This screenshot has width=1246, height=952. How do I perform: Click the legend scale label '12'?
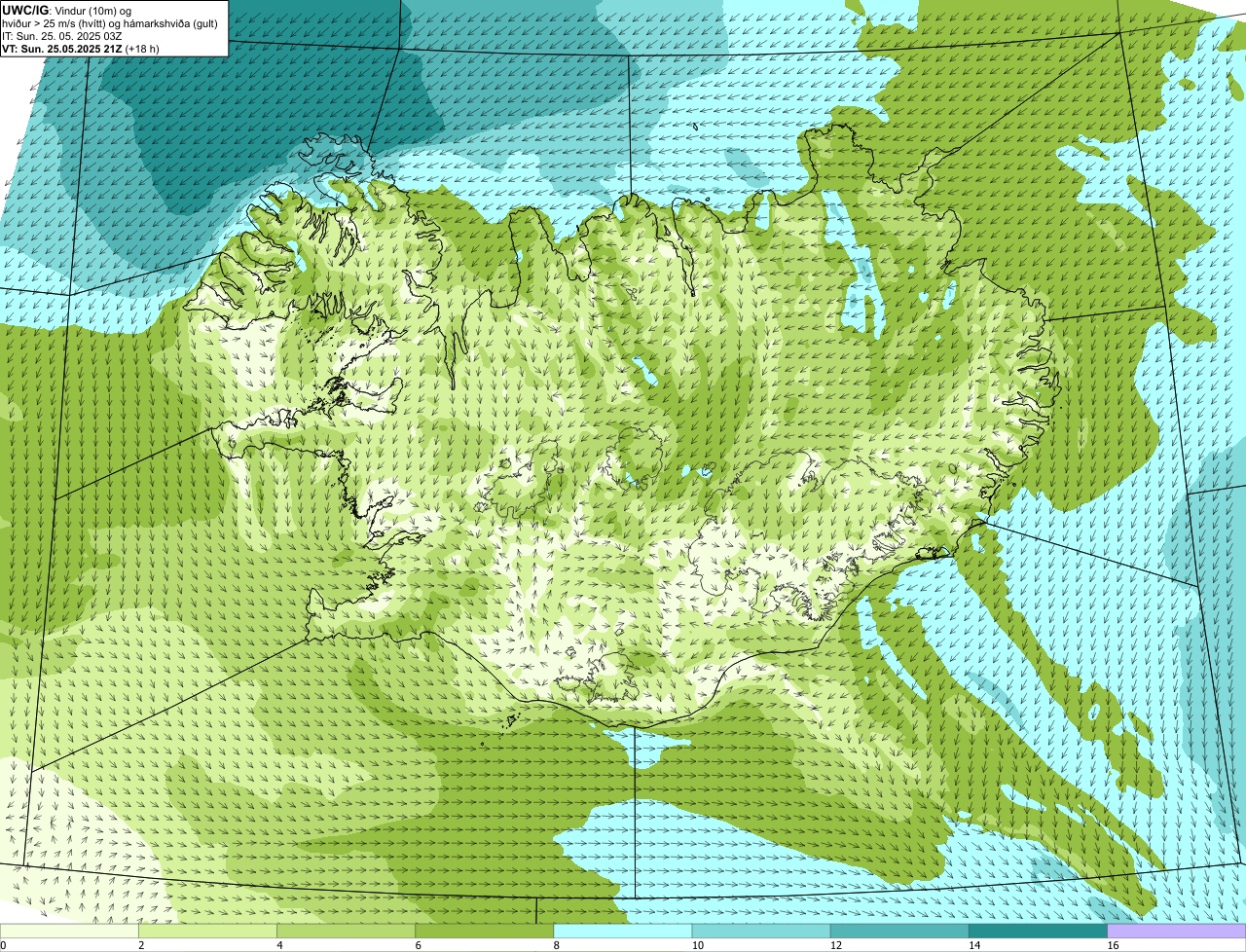[835, 945]
